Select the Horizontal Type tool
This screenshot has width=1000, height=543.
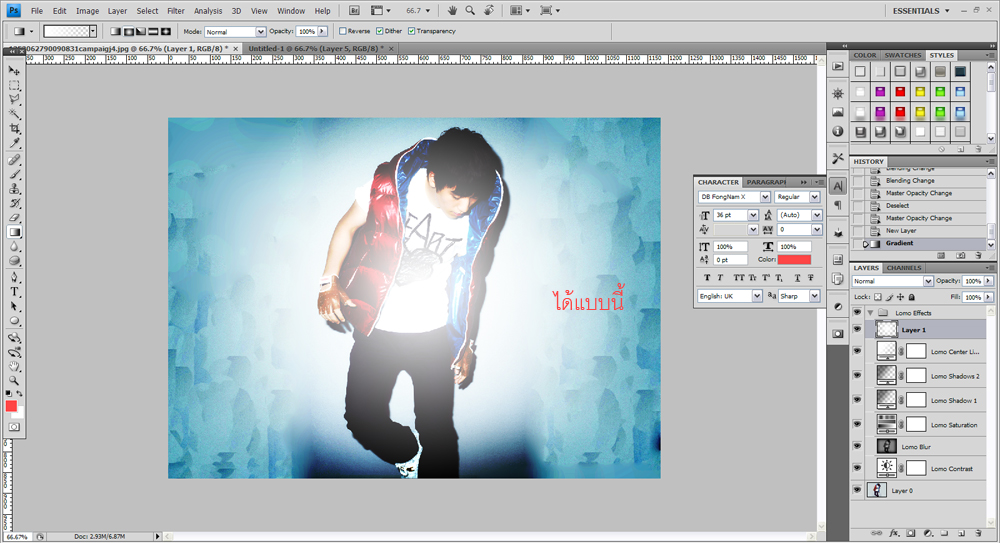pyautogui.click(x=14, y=292)
